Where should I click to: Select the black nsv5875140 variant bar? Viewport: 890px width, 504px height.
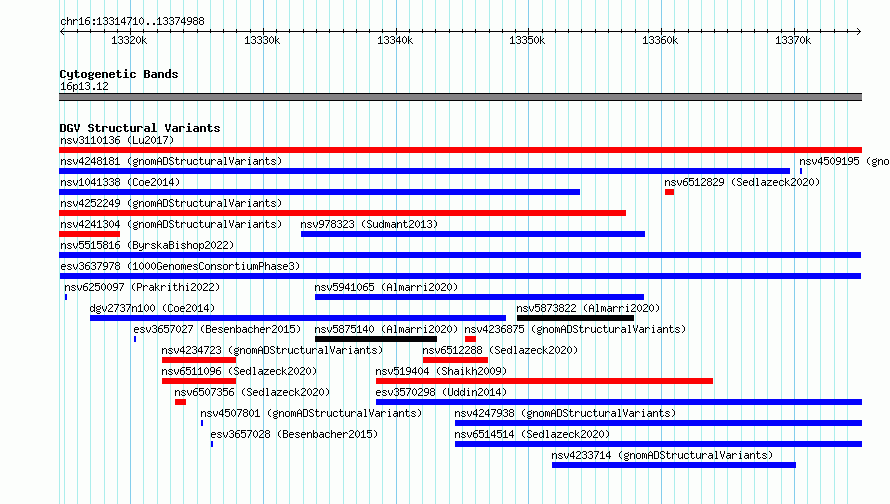click(x=376, y=339)
